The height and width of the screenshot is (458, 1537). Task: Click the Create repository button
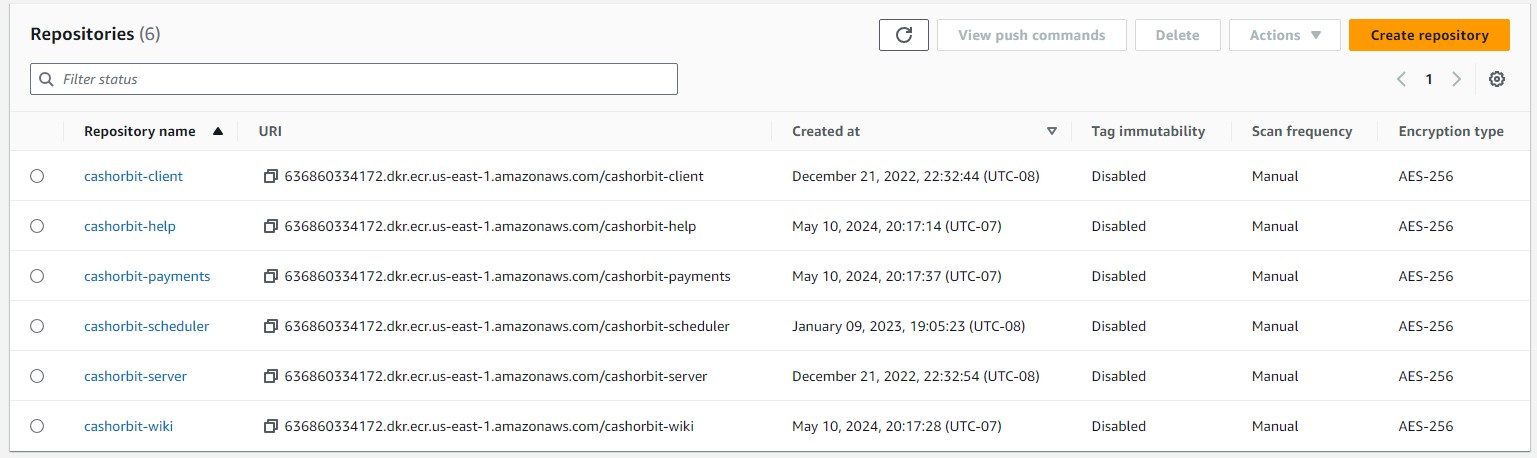[x=1429, y=35]
